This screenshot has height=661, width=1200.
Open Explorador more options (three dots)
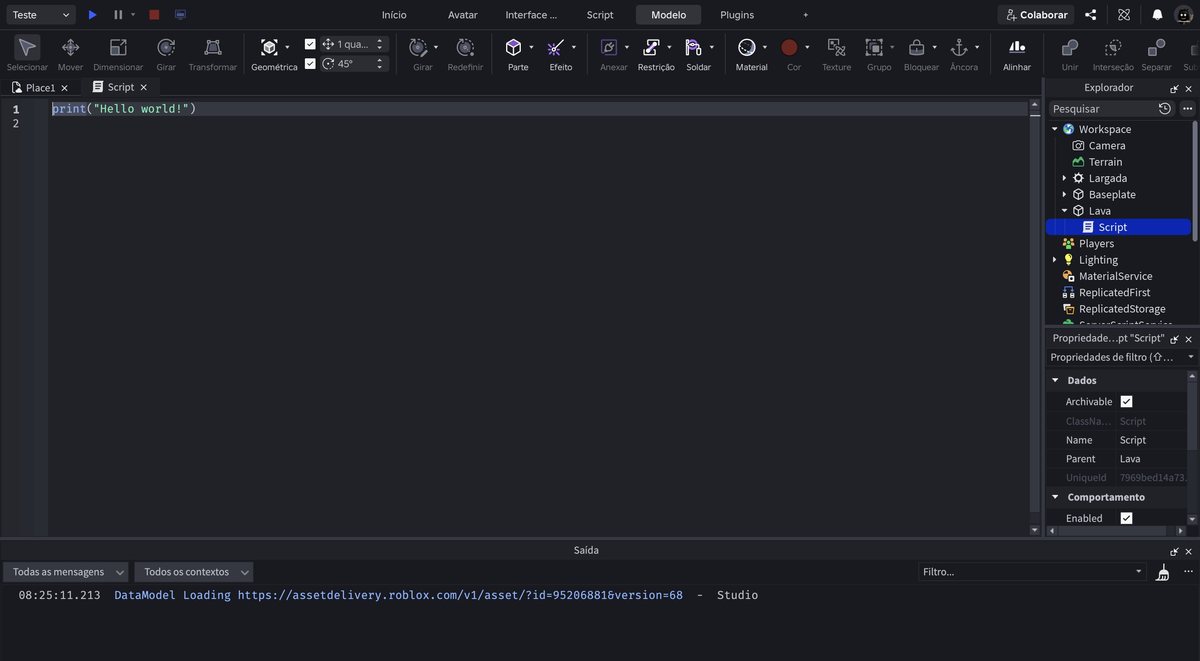point(1188,108)
